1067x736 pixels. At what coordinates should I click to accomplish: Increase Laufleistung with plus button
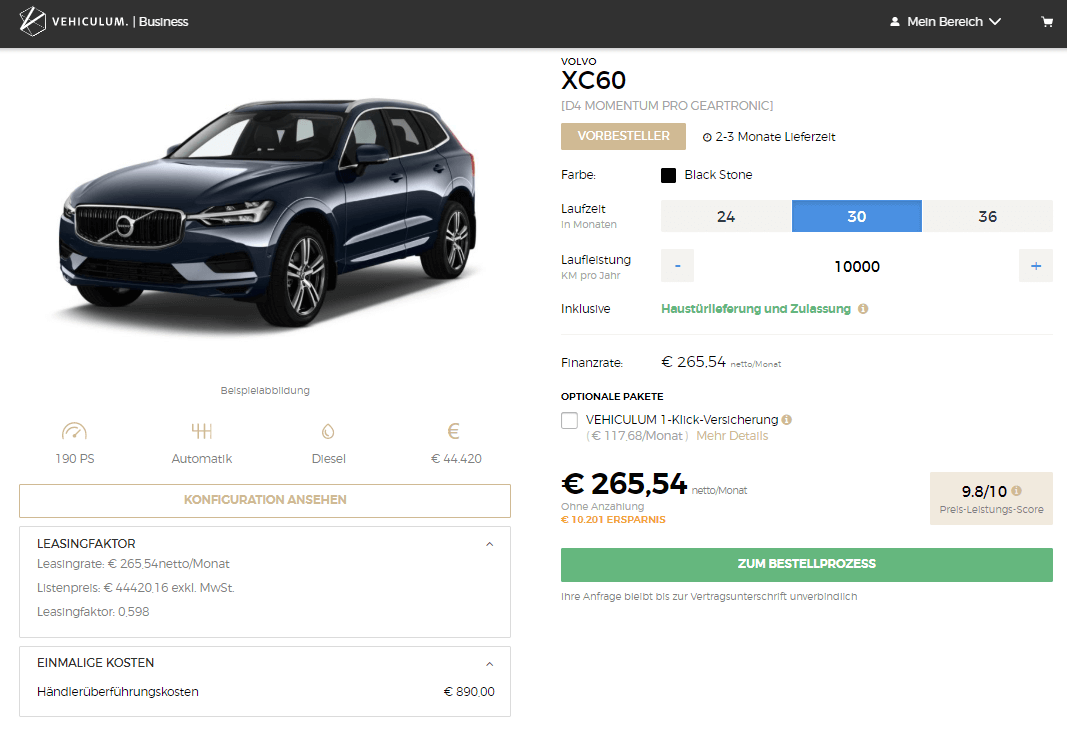point(1035,266)
